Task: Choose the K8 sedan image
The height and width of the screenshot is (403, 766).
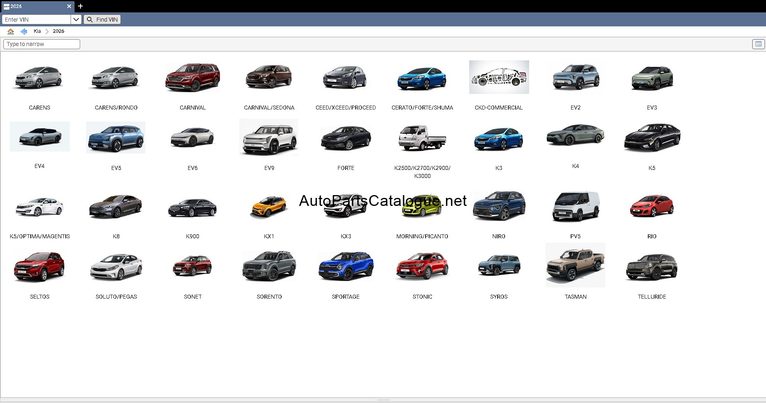Action: [115, 206]
